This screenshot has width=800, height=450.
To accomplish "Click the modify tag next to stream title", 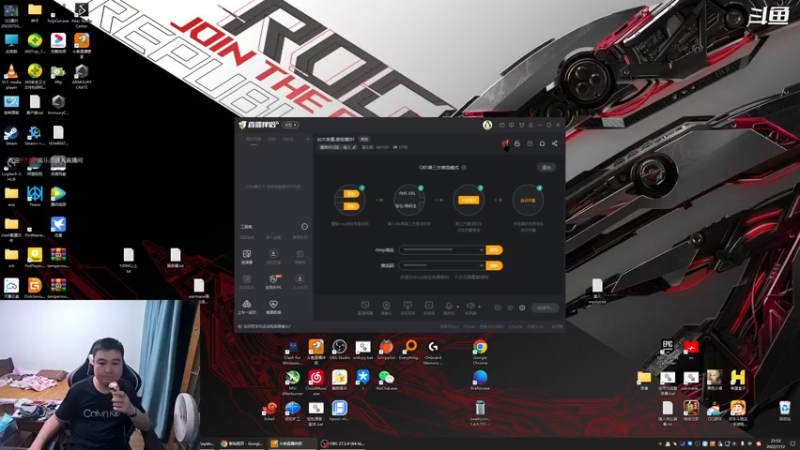I will pos(364,139).
